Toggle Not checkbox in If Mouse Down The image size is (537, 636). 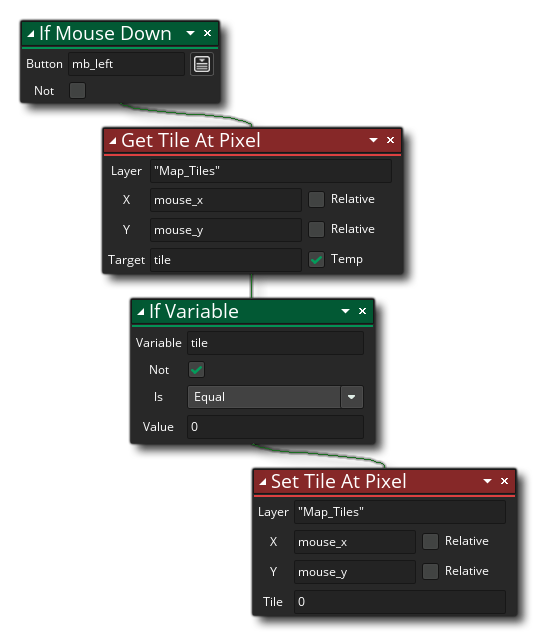[x=77, y=90]
